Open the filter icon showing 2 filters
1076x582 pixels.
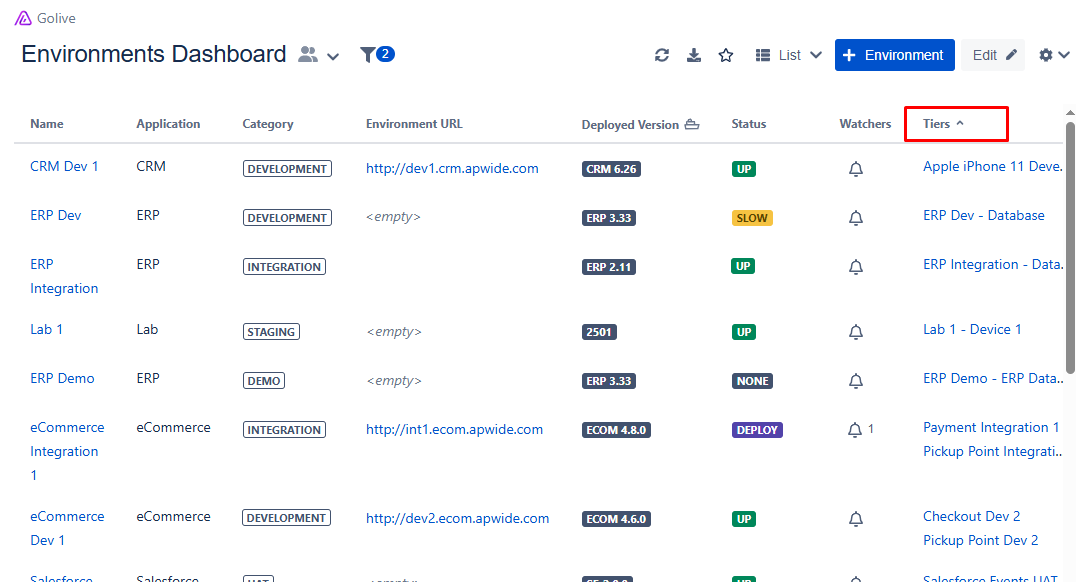click(377, 54)
